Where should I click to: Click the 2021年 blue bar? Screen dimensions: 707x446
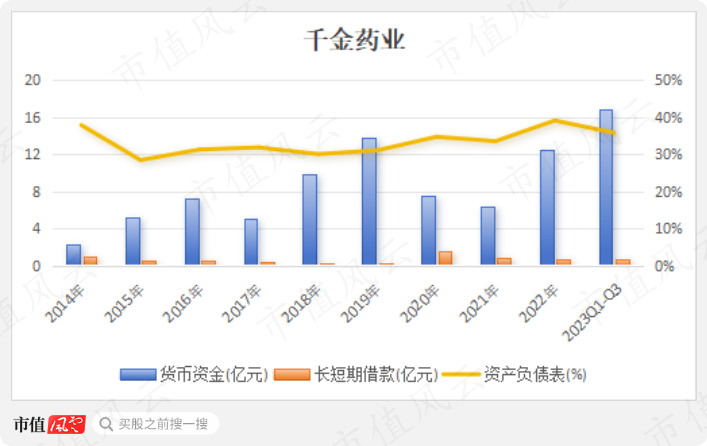(x=488, y=235)
